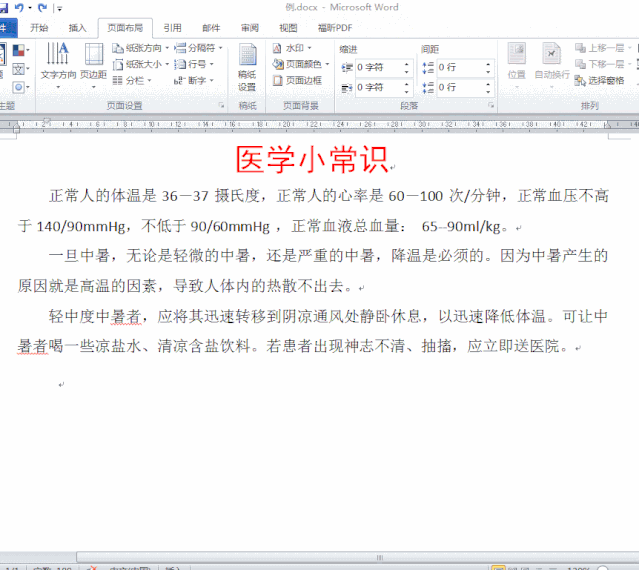Open 纸张大小 paper size menu

pyautogui.click(x=141, y=64)
